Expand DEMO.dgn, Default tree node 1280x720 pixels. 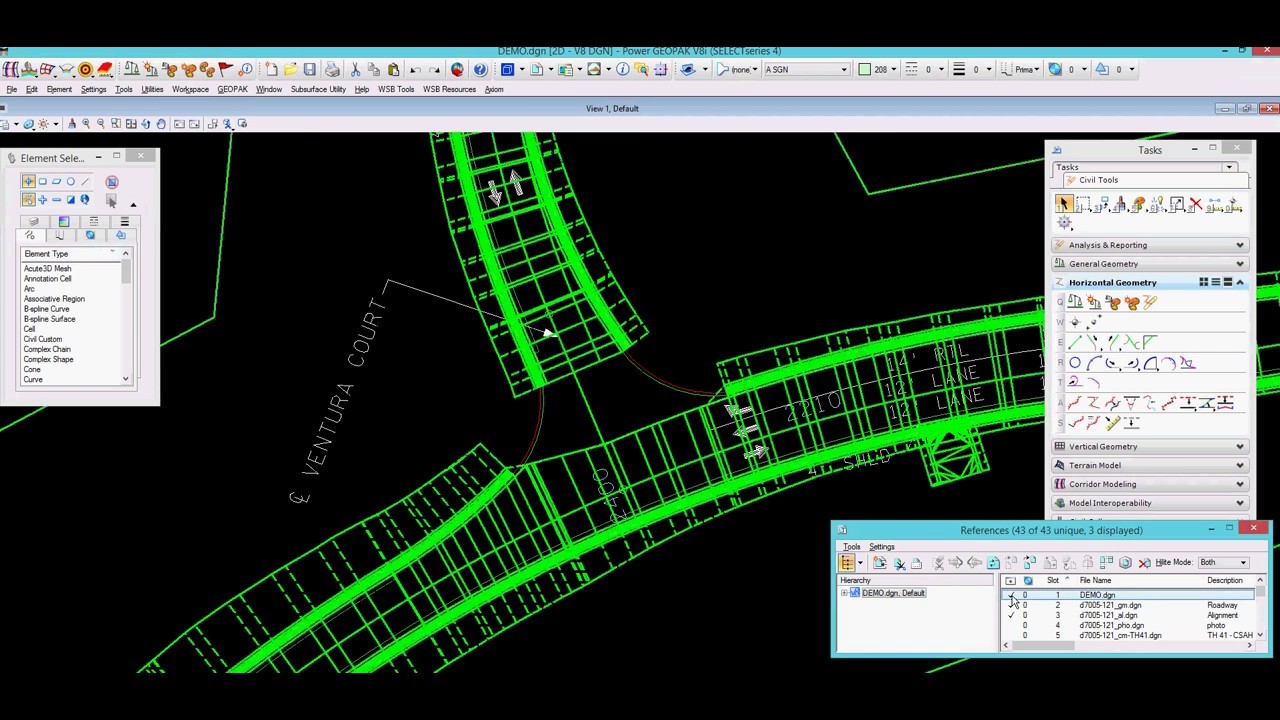pos(844,594)
